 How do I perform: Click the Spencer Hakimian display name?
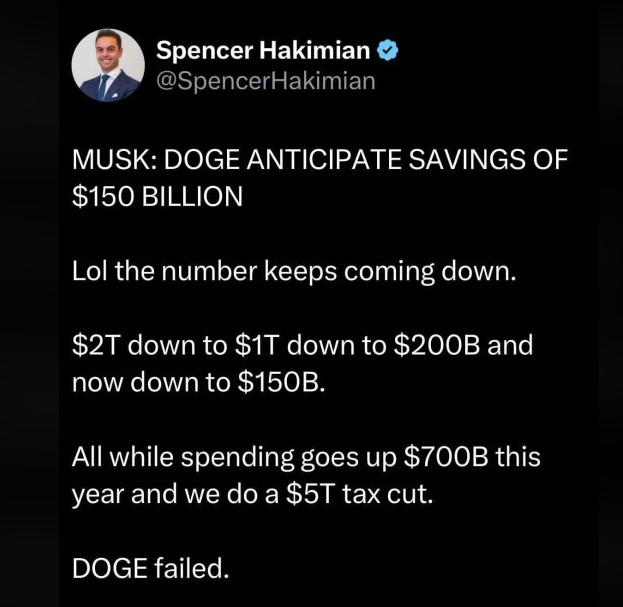(263, 50)
